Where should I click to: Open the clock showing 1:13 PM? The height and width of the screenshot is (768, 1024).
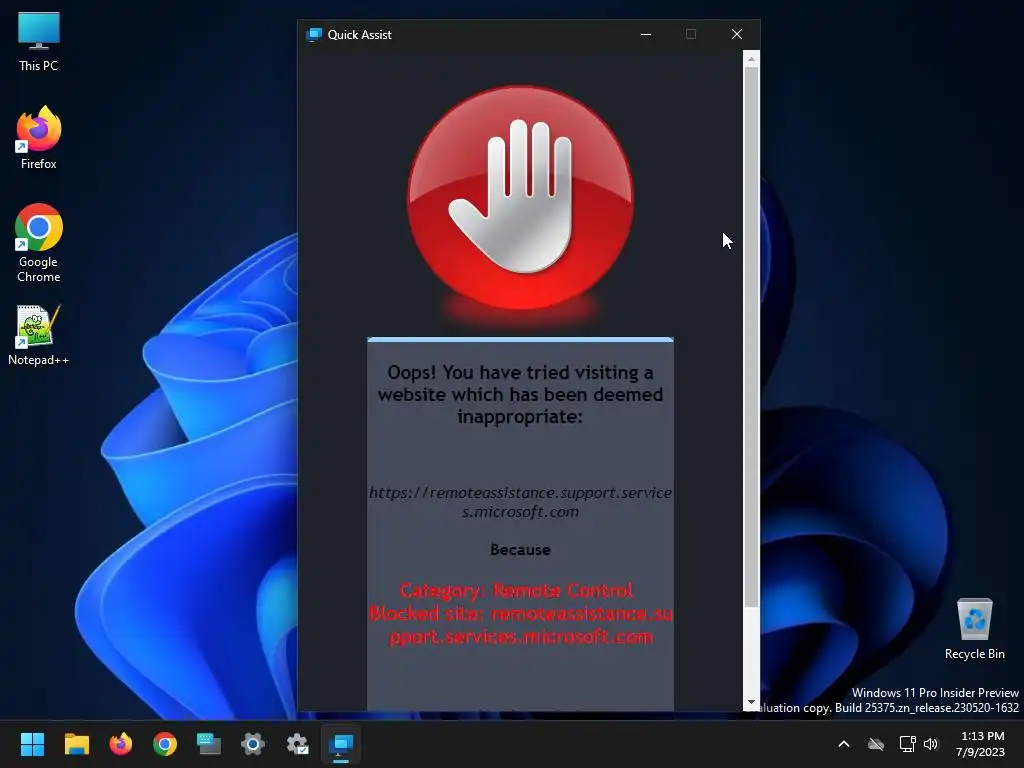[980, 744]
